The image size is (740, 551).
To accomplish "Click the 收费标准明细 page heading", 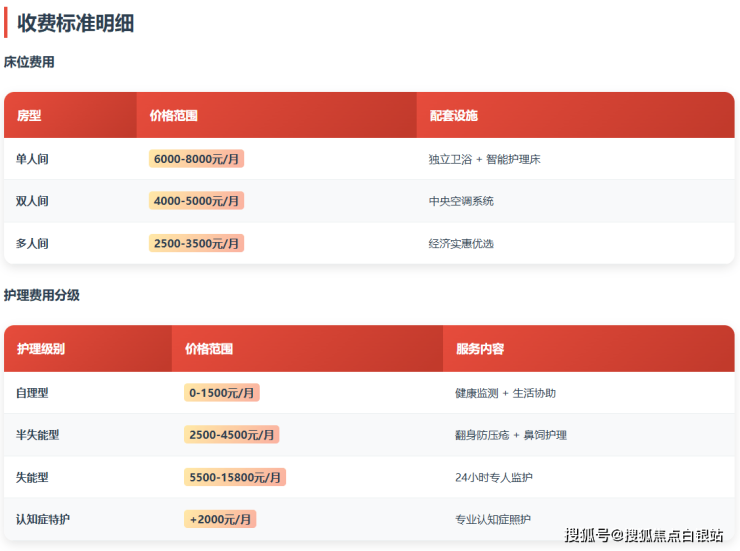I will click(76, 23).
